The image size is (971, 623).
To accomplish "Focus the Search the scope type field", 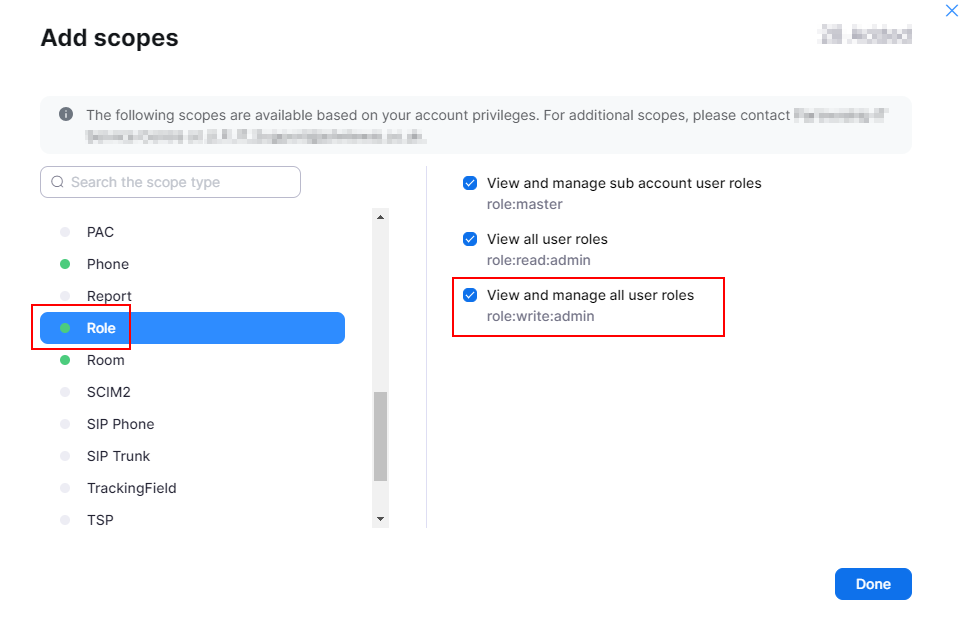I will (180, 182).
